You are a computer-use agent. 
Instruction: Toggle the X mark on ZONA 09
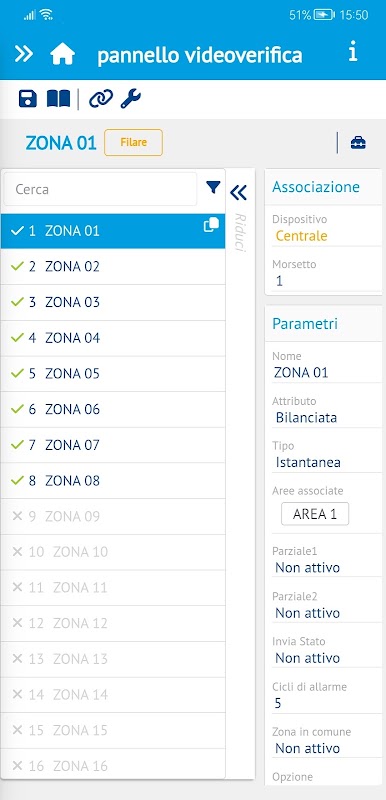pyautogui.click(x=17, y=516)
